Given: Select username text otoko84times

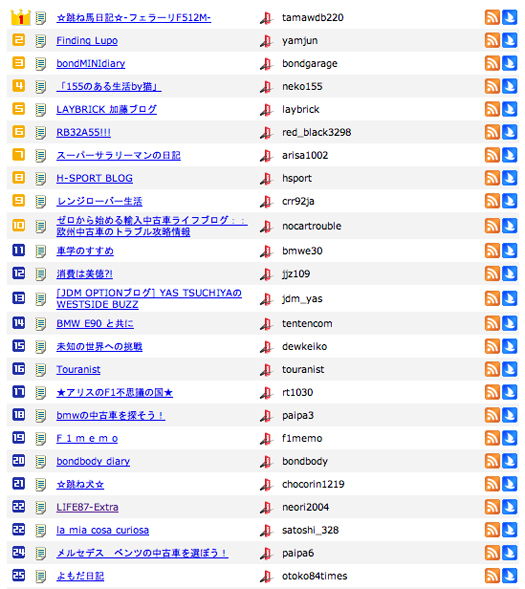Looking at the screenshot, I should [x=315, y=576].
